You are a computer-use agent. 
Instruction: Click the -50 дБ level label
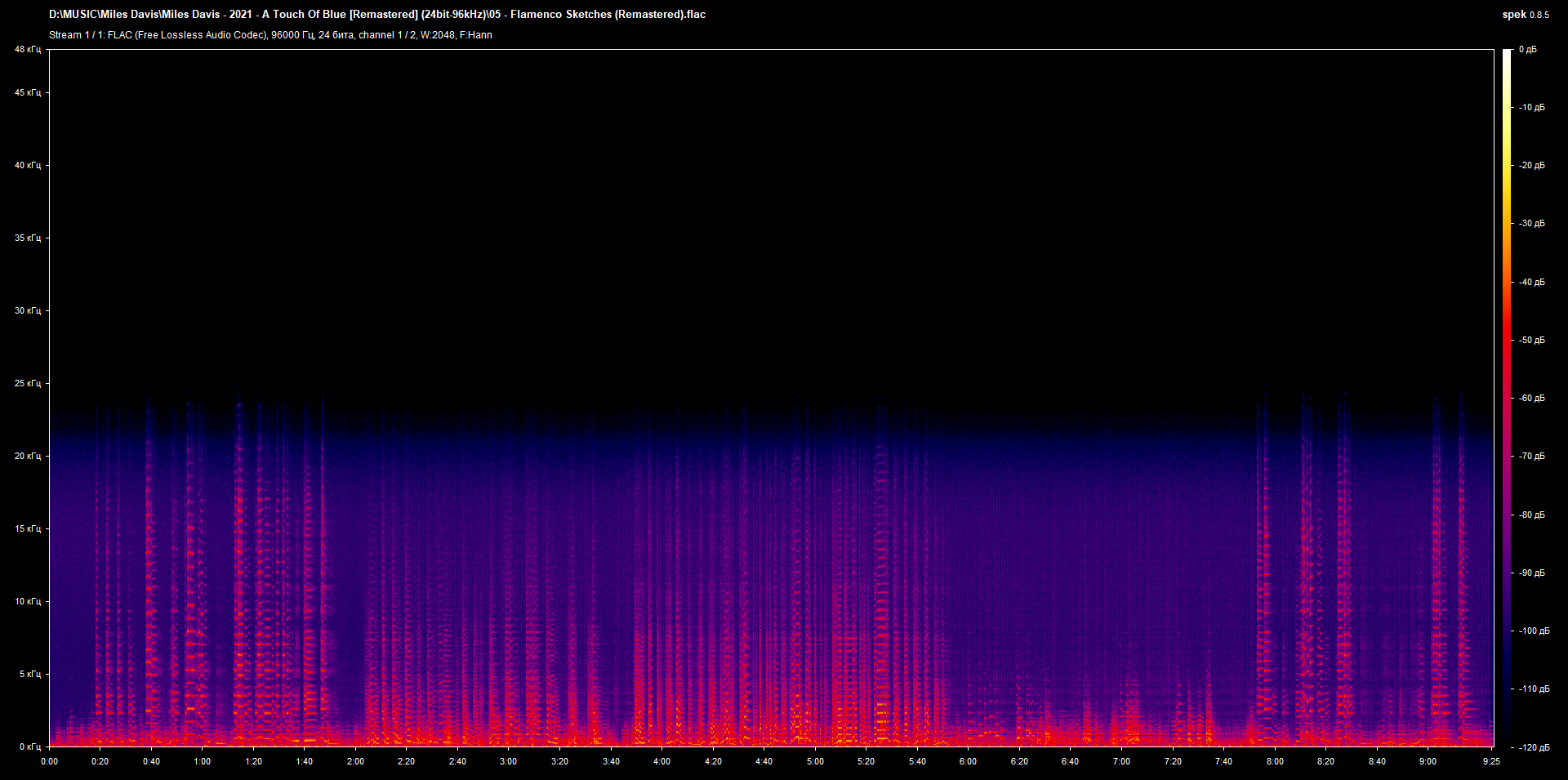pyautogui.click(x=1532, y=340)
